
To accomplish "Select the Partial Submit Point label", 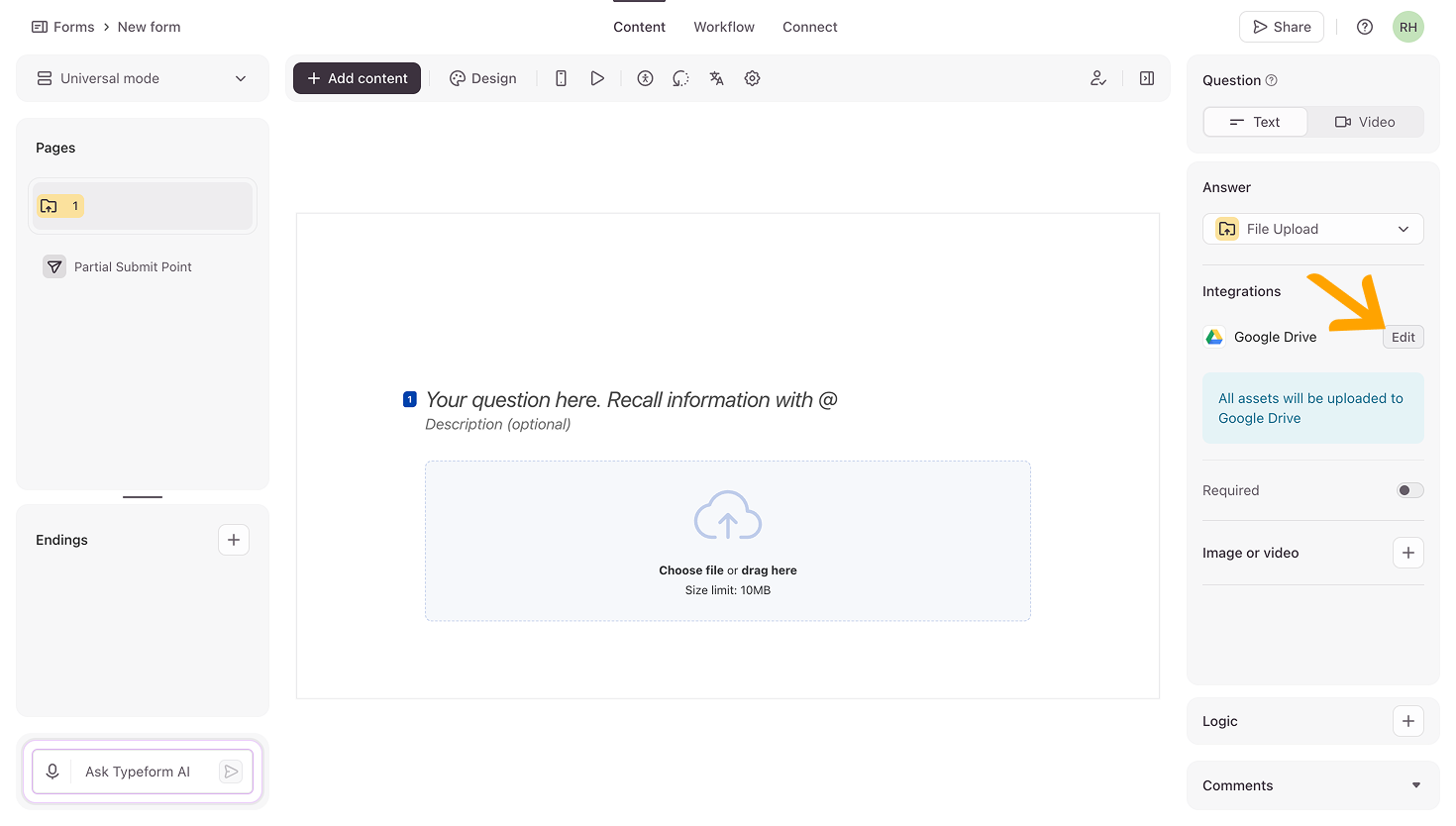I will (x=133, y=266).
